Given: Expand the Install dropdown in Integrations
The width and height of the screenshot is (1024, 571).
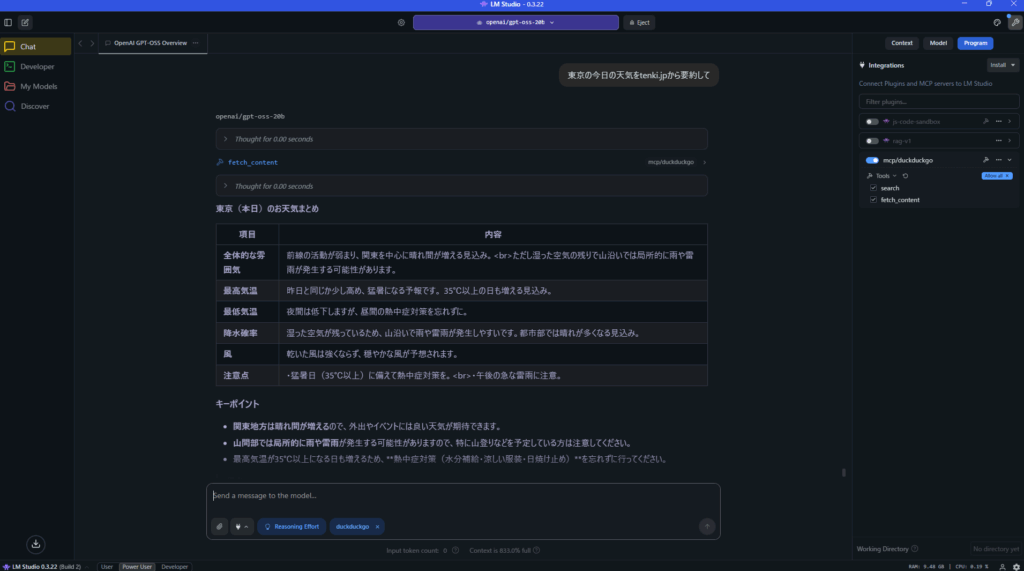Looking at the screenshot, I should (x=1002, y=65).
